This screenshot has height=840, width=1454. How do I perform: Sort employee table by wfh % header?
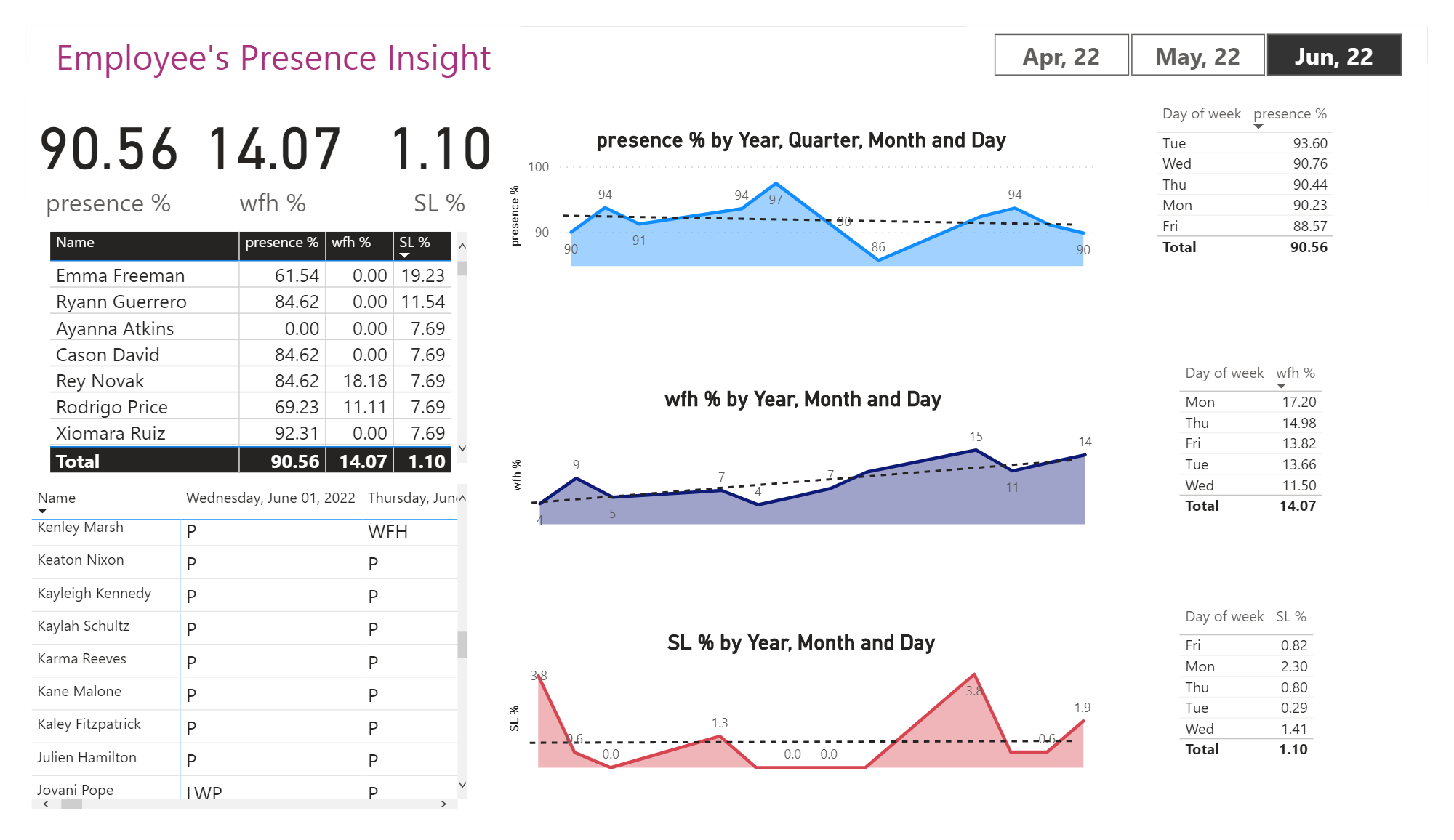[x=352, y=243]
